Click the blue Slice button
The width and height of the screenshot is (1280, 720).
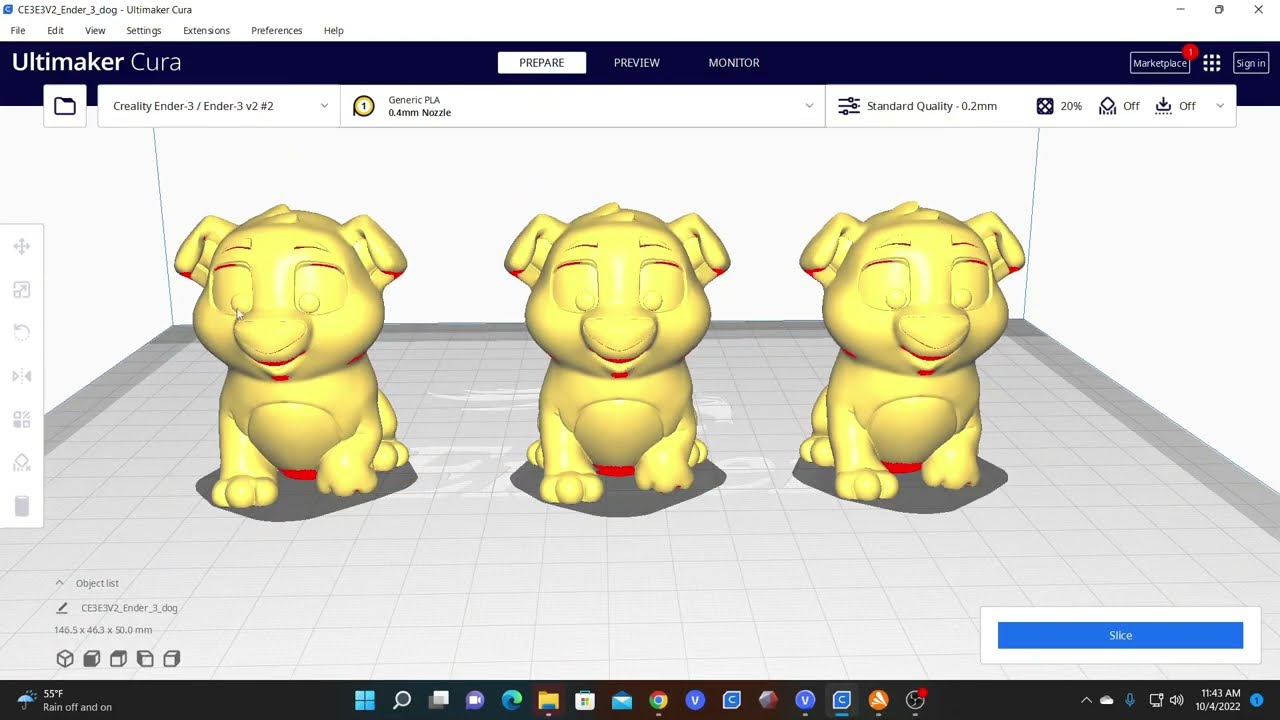pos(1120,635)
